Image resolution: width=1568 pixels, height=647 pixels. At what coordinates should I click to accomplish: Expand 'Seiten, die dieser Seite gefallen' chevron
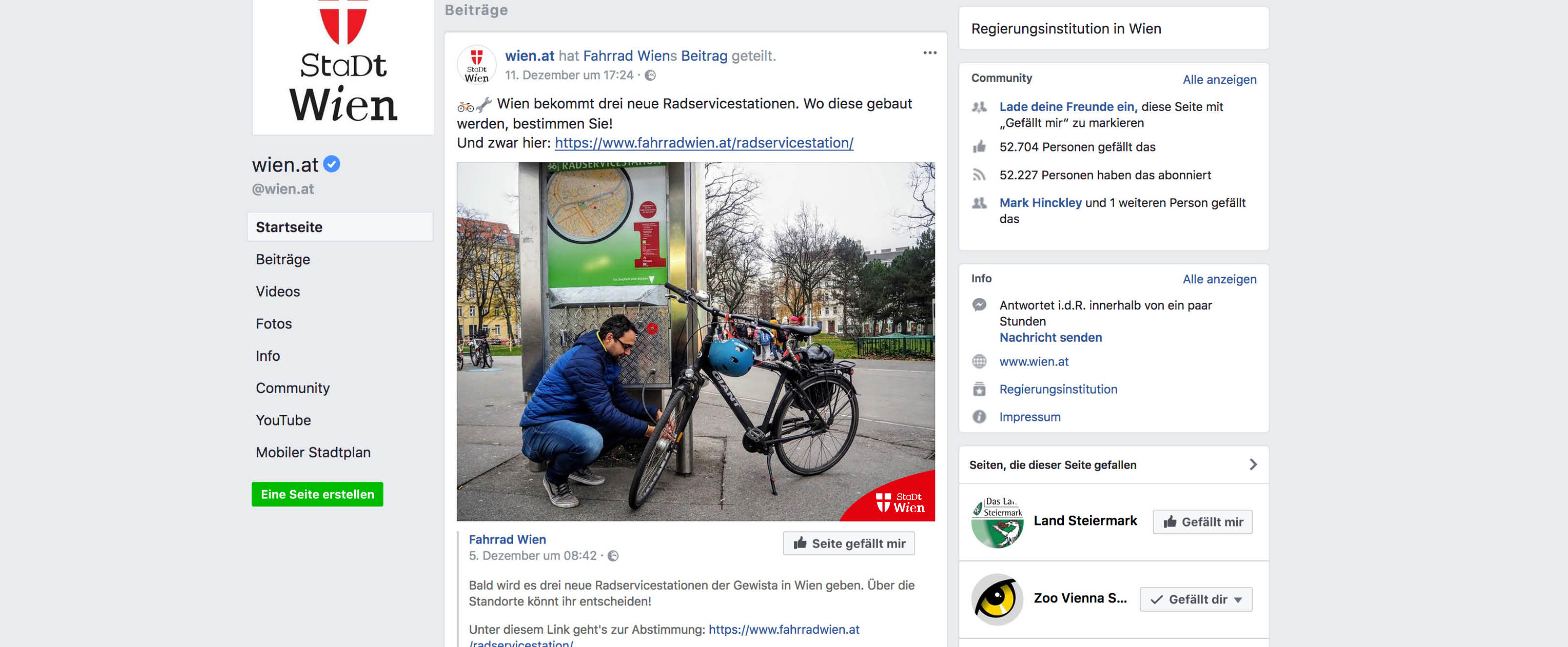(x=1253, y=464)
